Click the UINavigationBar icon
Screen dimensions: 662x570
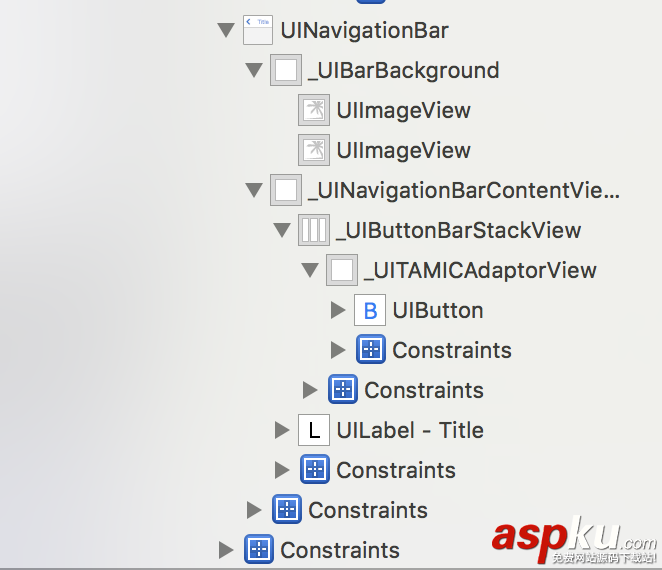click(x=257, y=30)
